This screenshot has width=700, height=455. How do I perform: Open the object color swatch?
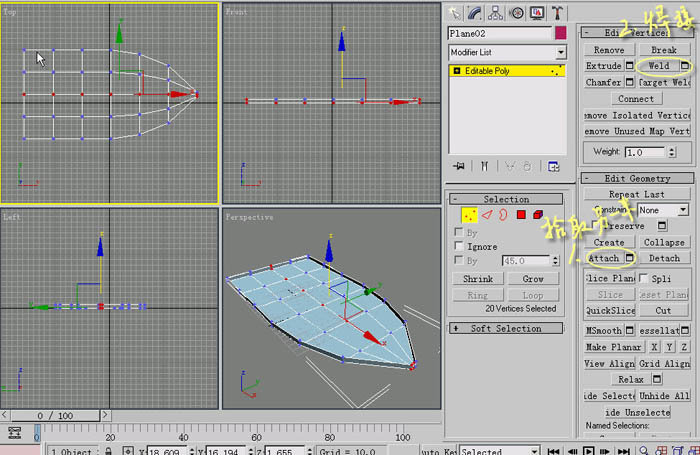click(x=560, y=33)
